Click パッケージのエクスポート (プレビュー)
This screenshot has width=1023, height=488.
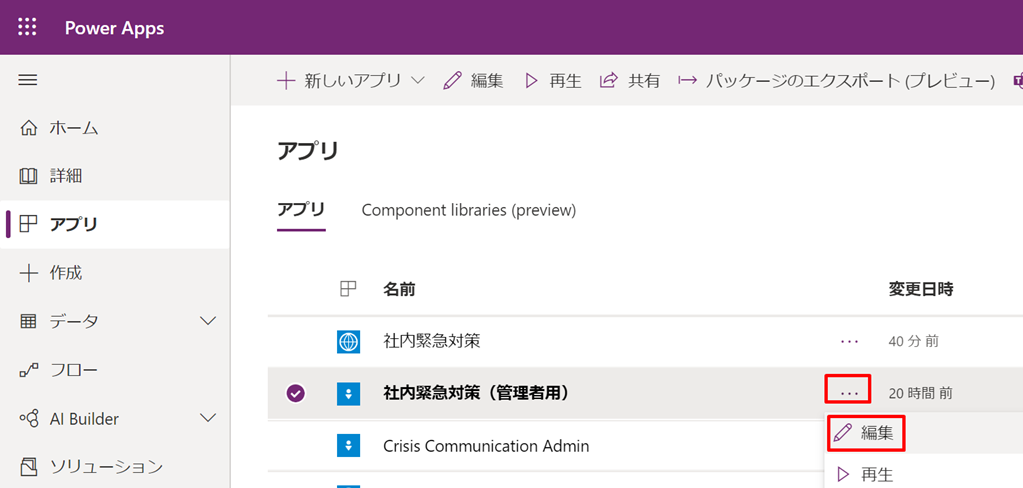836,81
